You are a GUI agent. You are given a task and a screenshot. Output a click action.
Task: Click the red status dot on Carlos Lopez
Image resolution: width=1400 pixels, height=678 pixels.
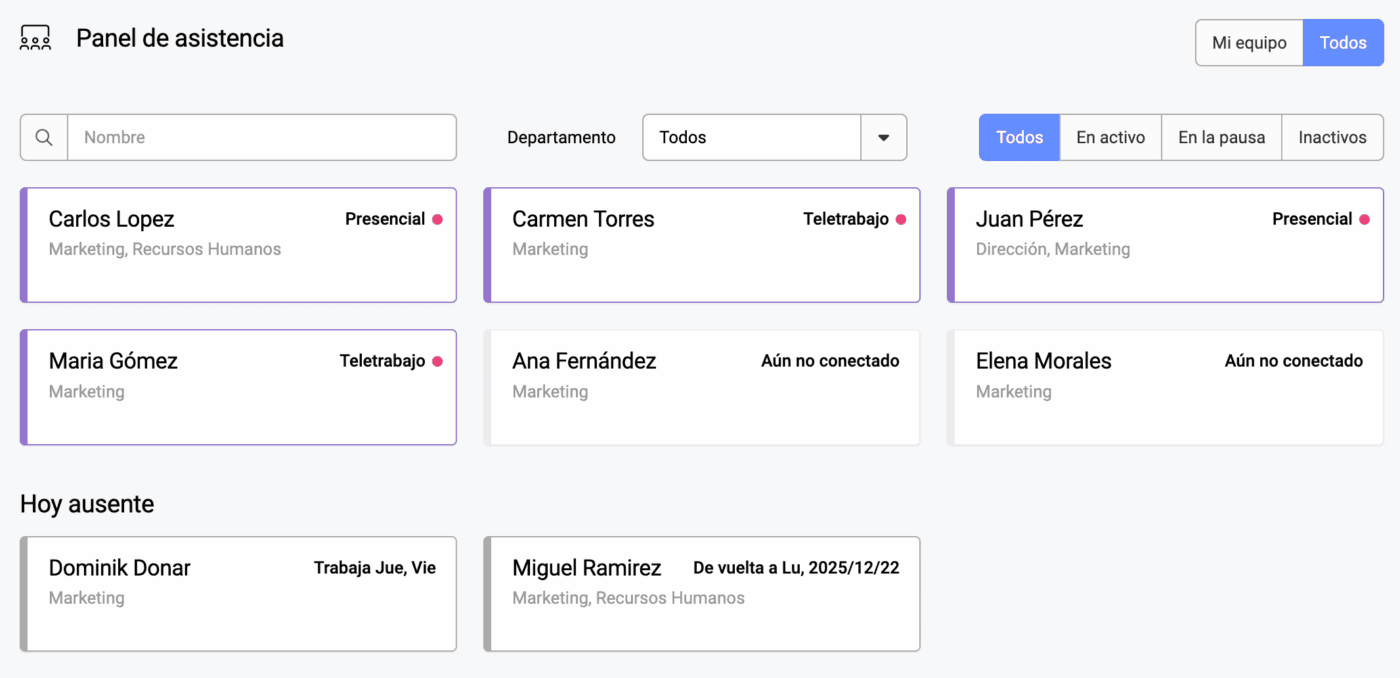coord(437,219)
